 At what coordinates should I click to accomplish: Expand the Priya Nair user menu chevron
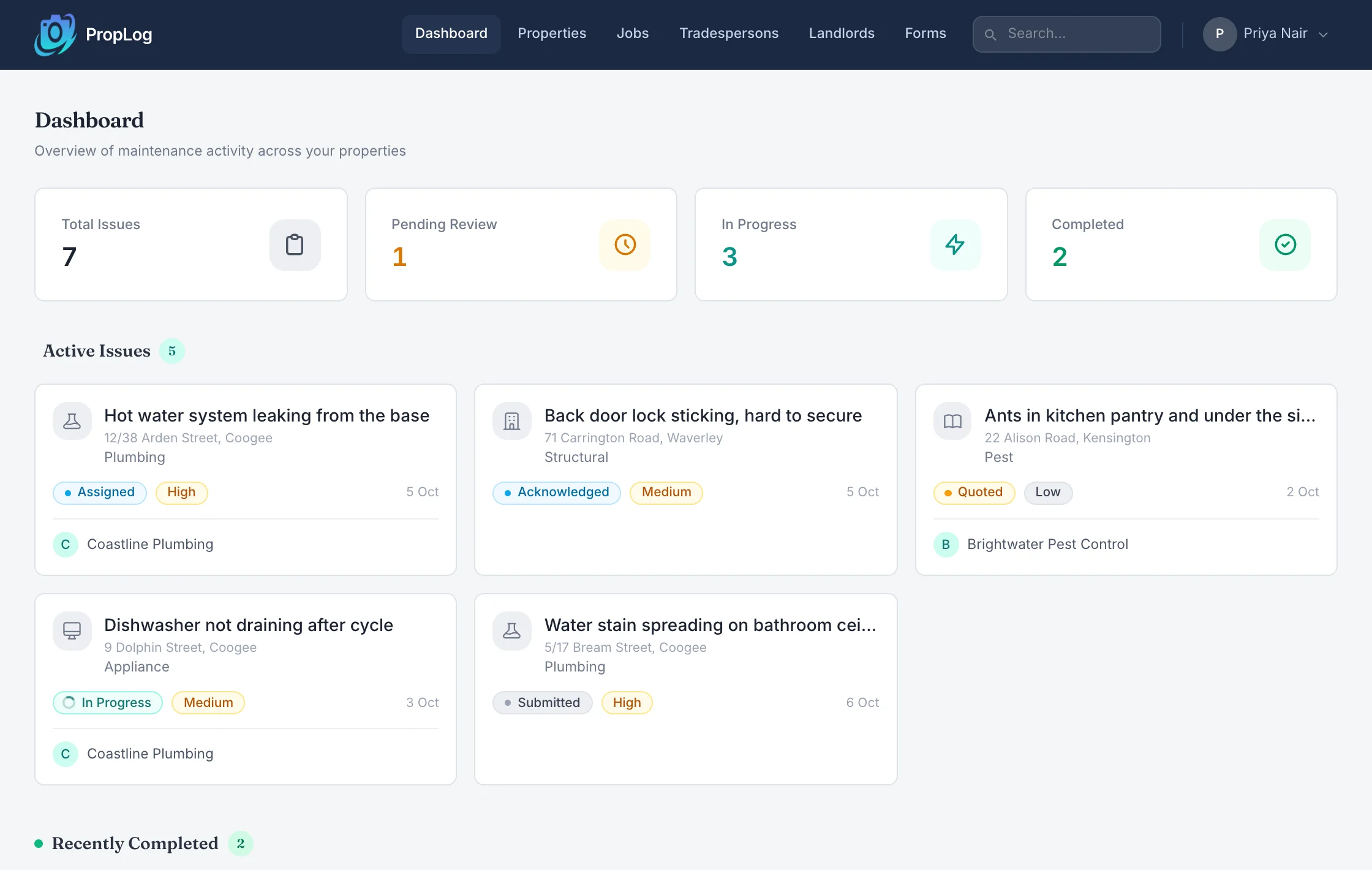pyautogui.click(x=1324, y=34)
